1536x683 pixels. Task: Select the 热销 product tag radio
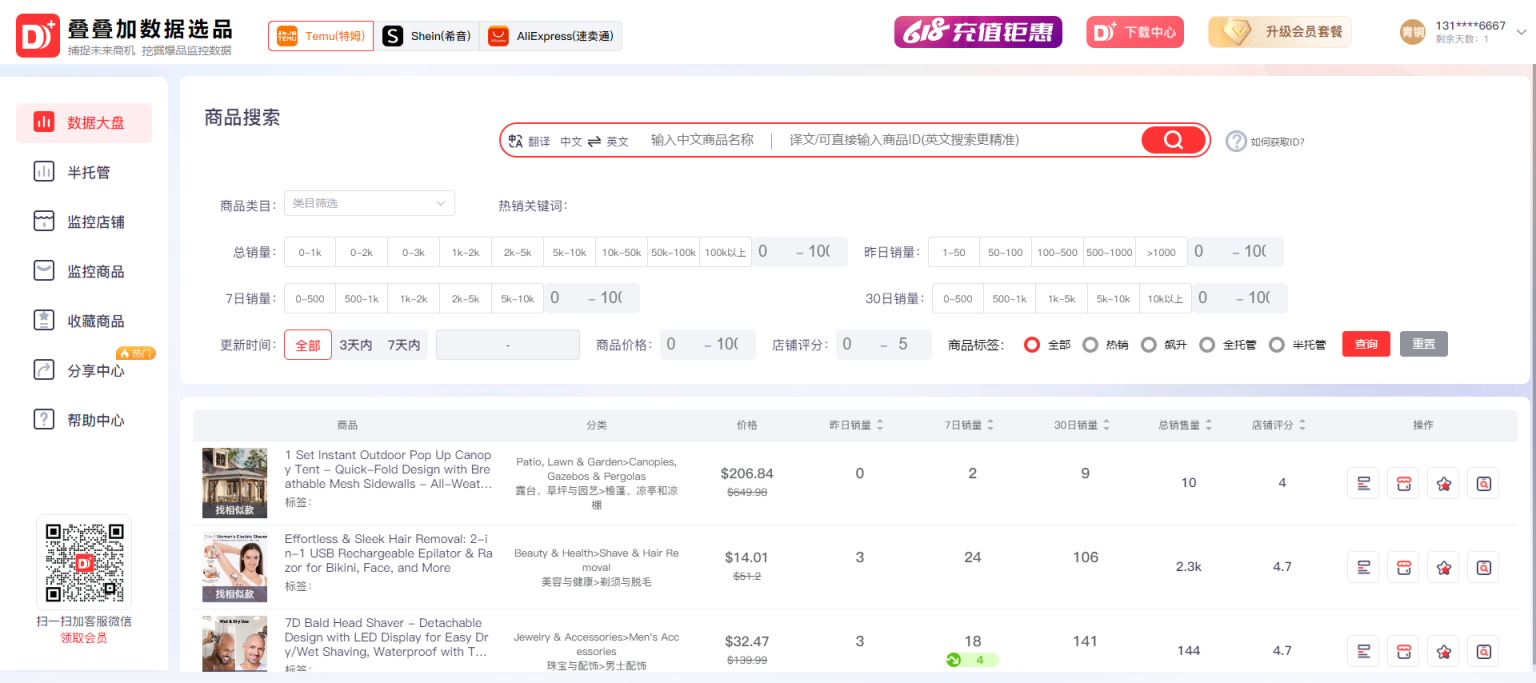1090,345
